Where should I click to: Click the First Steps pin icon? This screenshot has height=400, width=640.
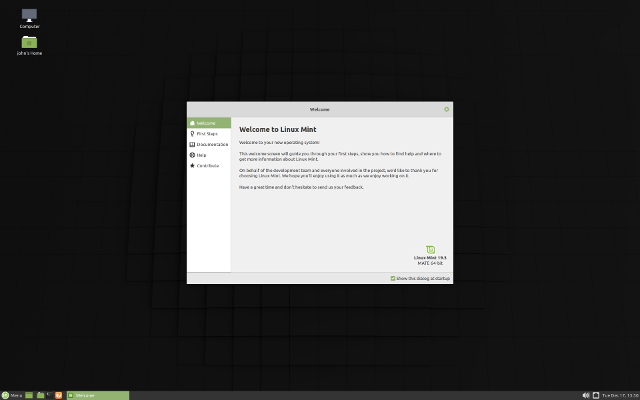pos(192,133)
